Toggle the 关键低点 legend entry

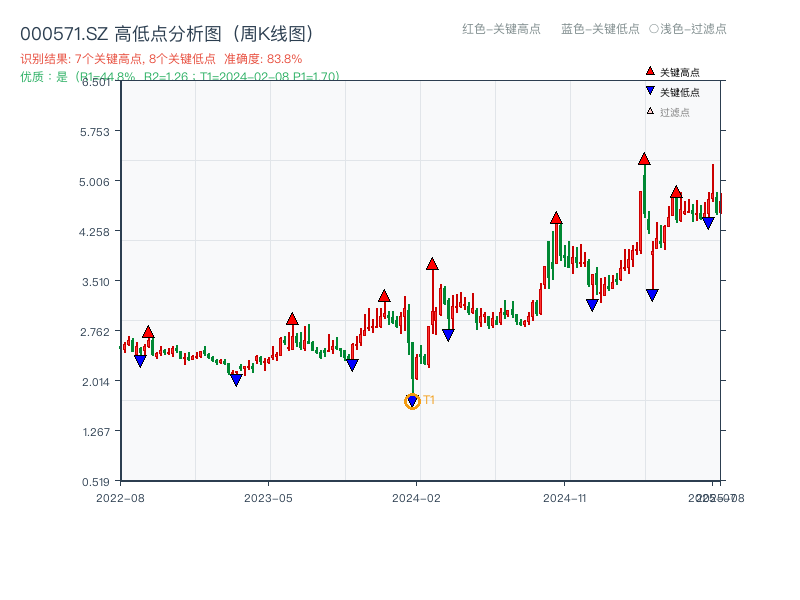[x=672, y=92]
